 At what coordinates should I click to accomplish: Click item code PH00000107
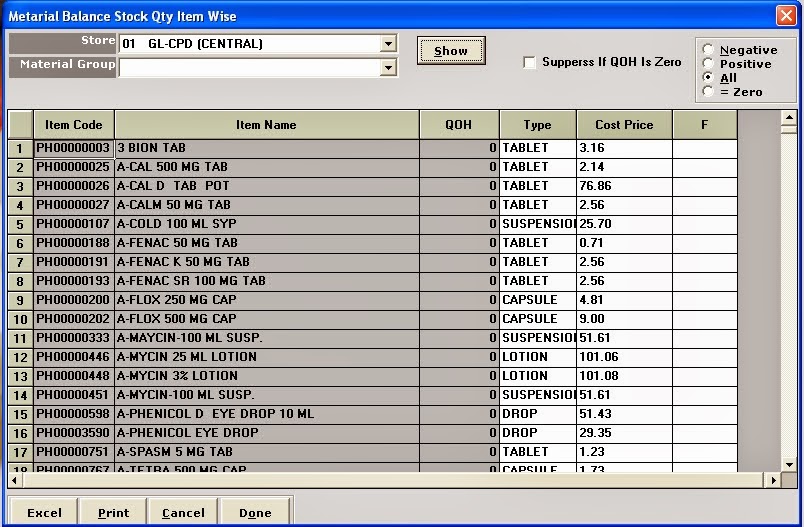pyautogui.click(x=73, y=224)
